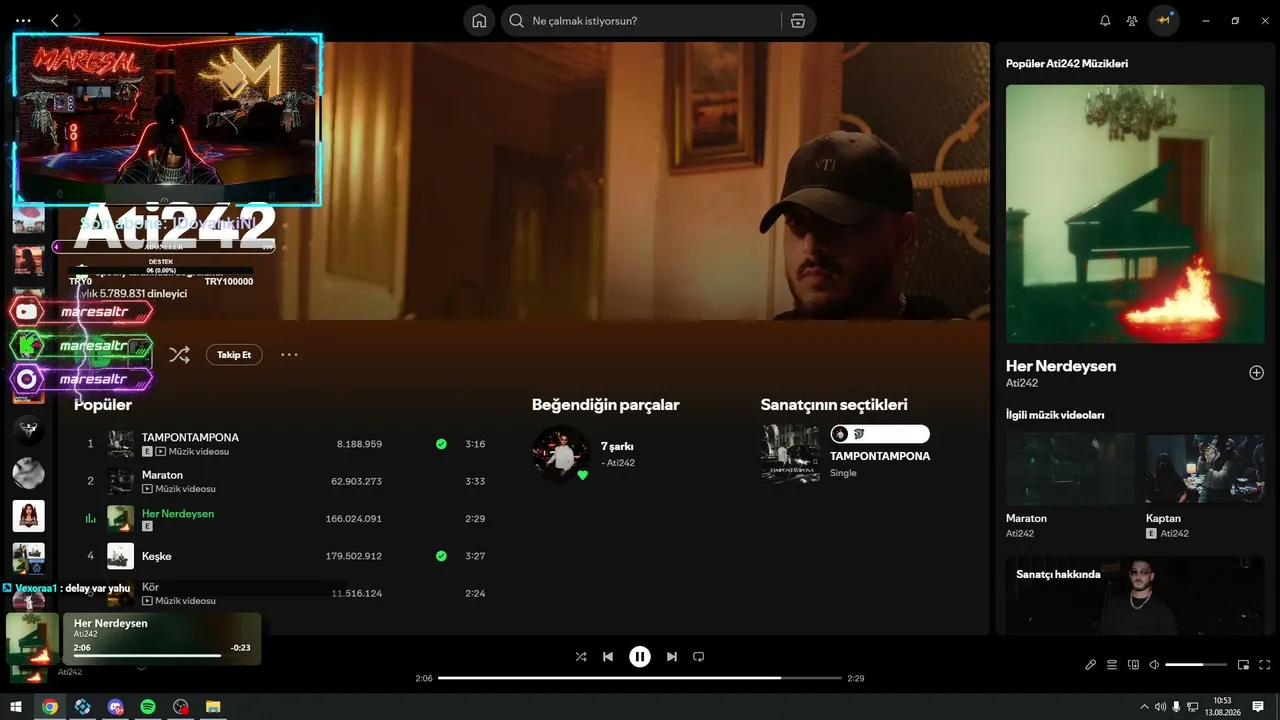Open the play queue icon
Screen dimensions: 1280x720
[x=1112, y=665]
